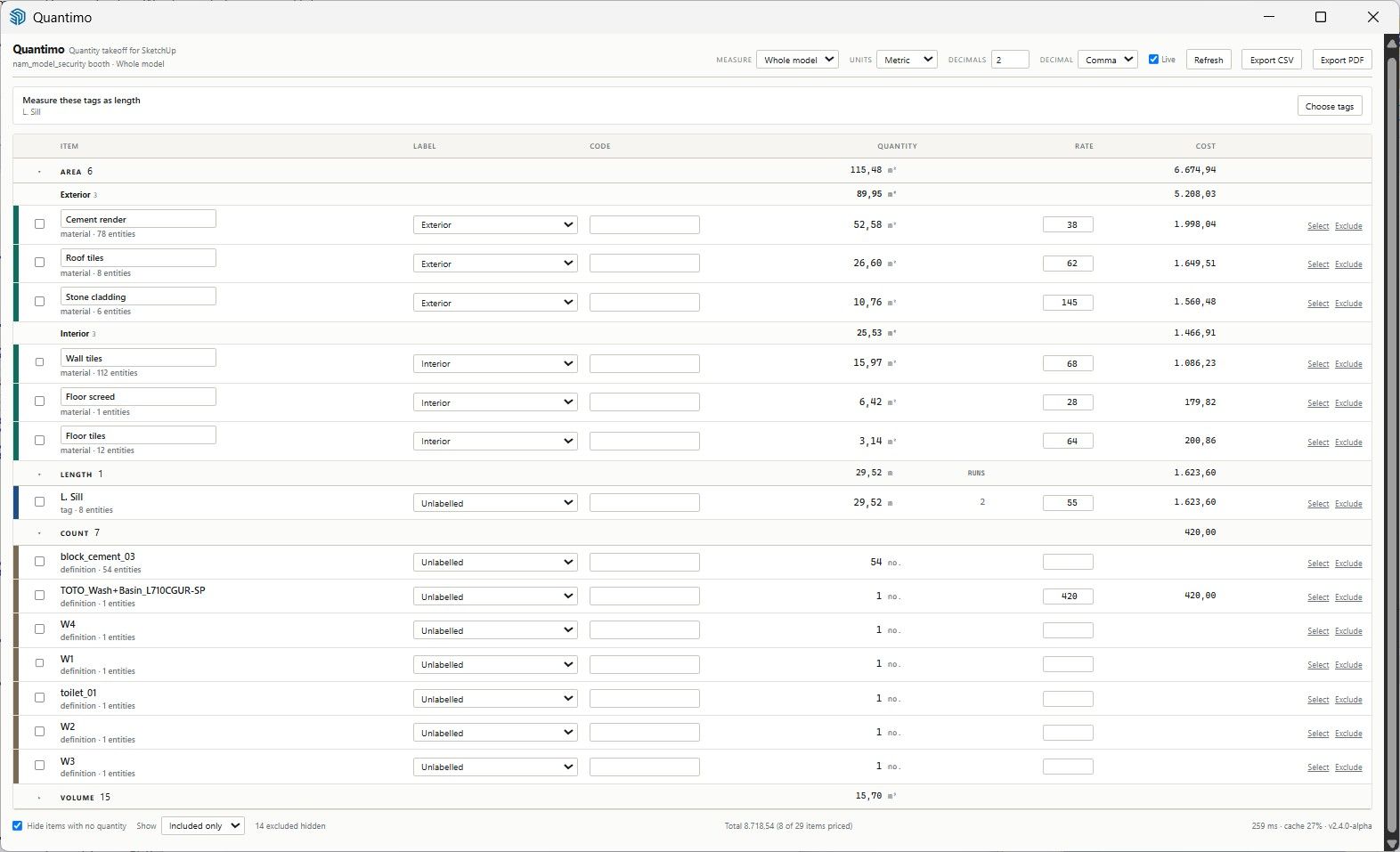Screen dimensions: 1400x852
Task: Click the W2 item name
Action: click(68, 726)
